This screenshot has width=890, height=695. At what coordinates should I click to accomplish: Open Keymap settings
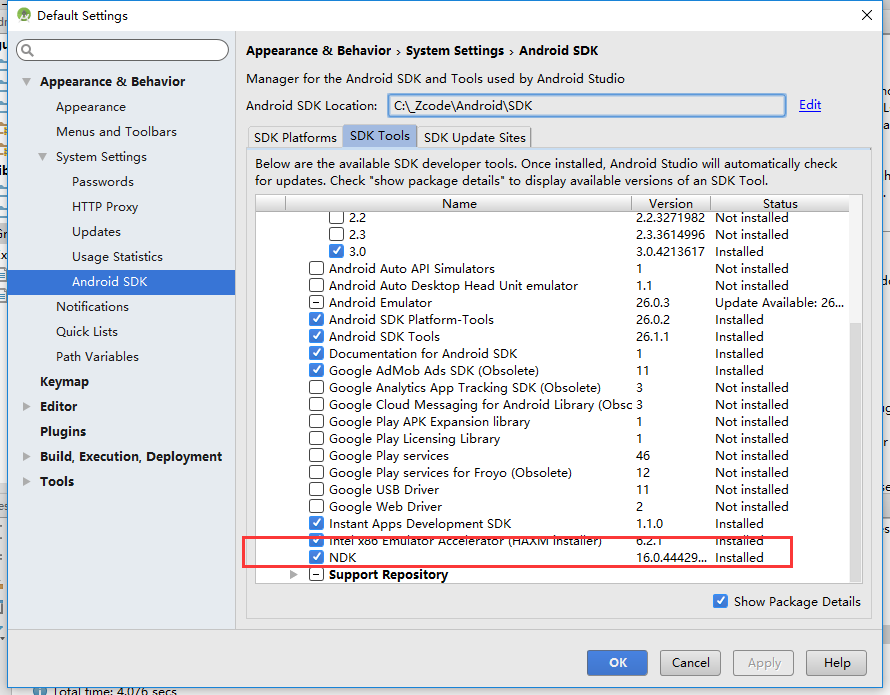[64, 382]
